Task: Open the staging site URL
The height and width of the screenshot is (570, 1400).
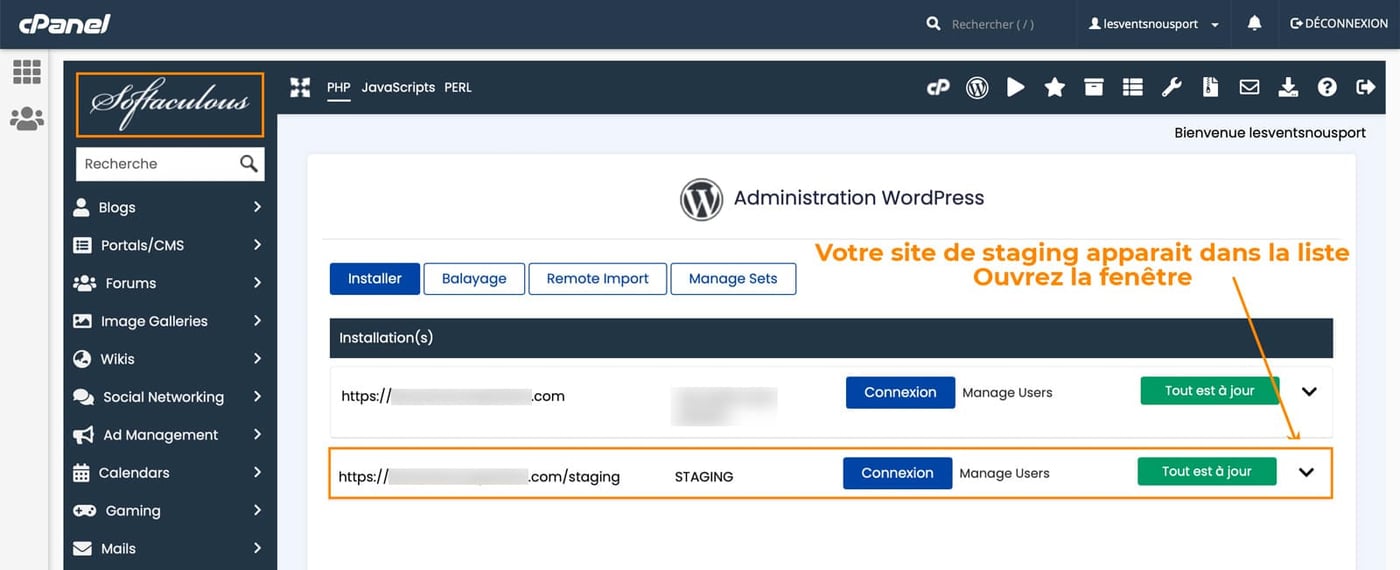Action: pyautogui.click(x=479, y=477)
